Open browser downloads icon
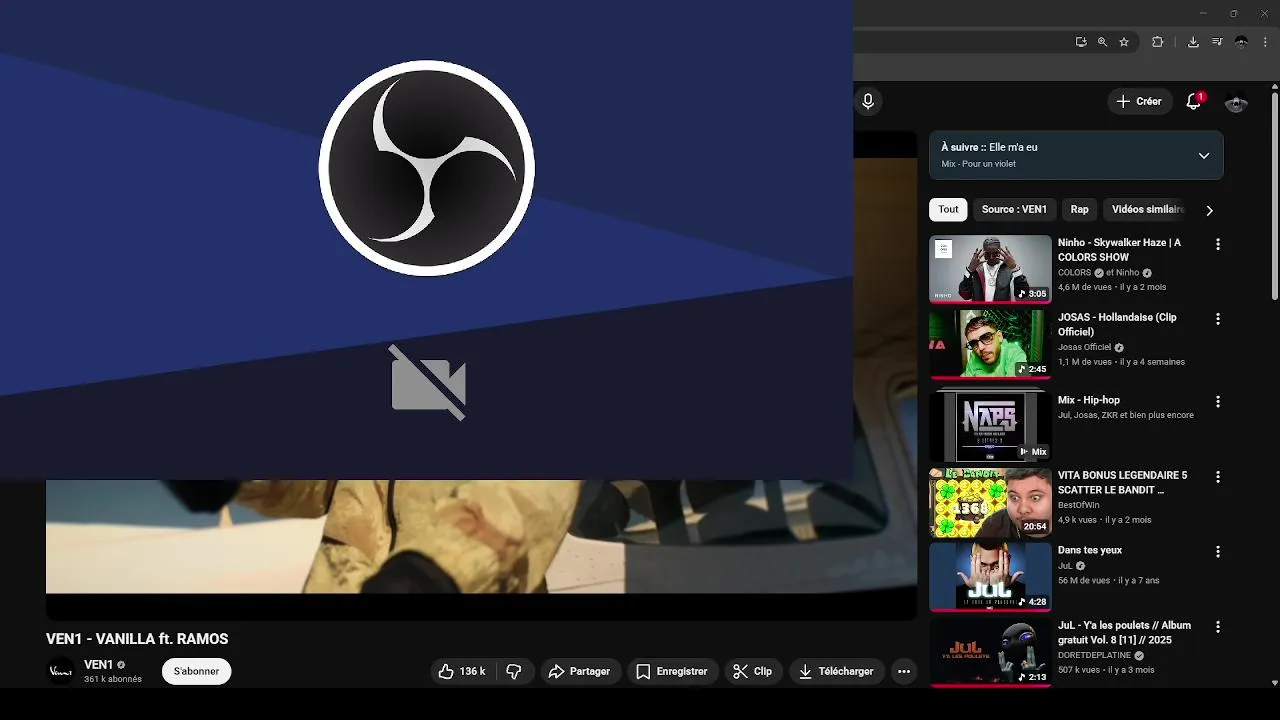1280x720 pixels. 1193,42
